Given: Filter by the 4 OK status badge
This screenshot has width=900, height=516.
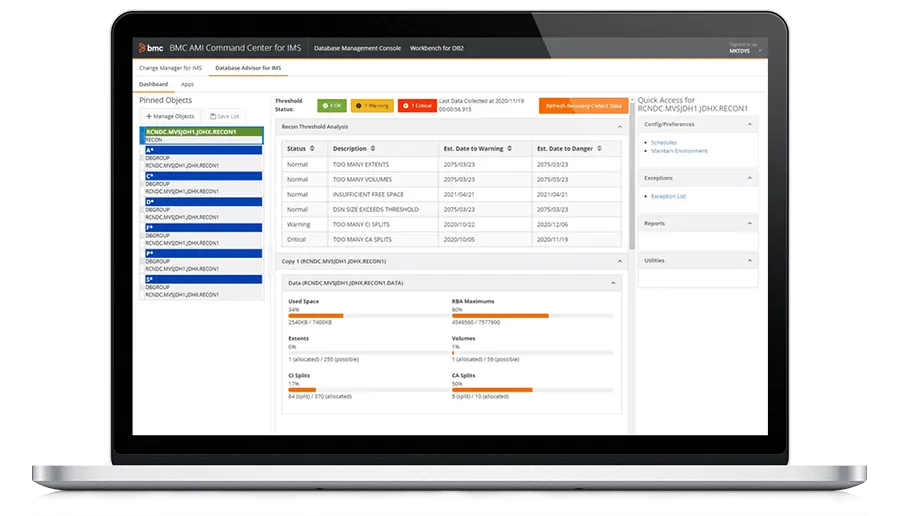Looking at the screenshot, I should coord(332,106).
